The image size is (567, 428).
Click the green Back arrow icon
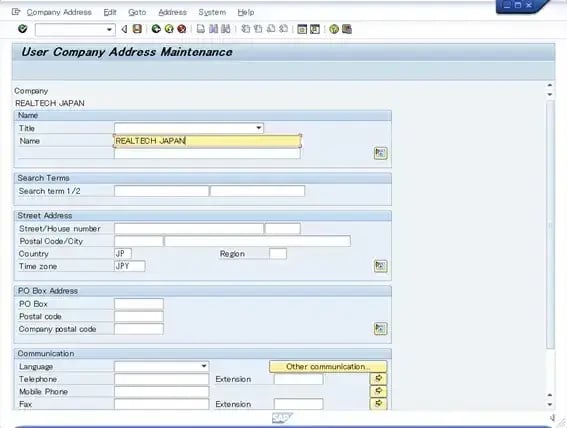tap(156, 29)
